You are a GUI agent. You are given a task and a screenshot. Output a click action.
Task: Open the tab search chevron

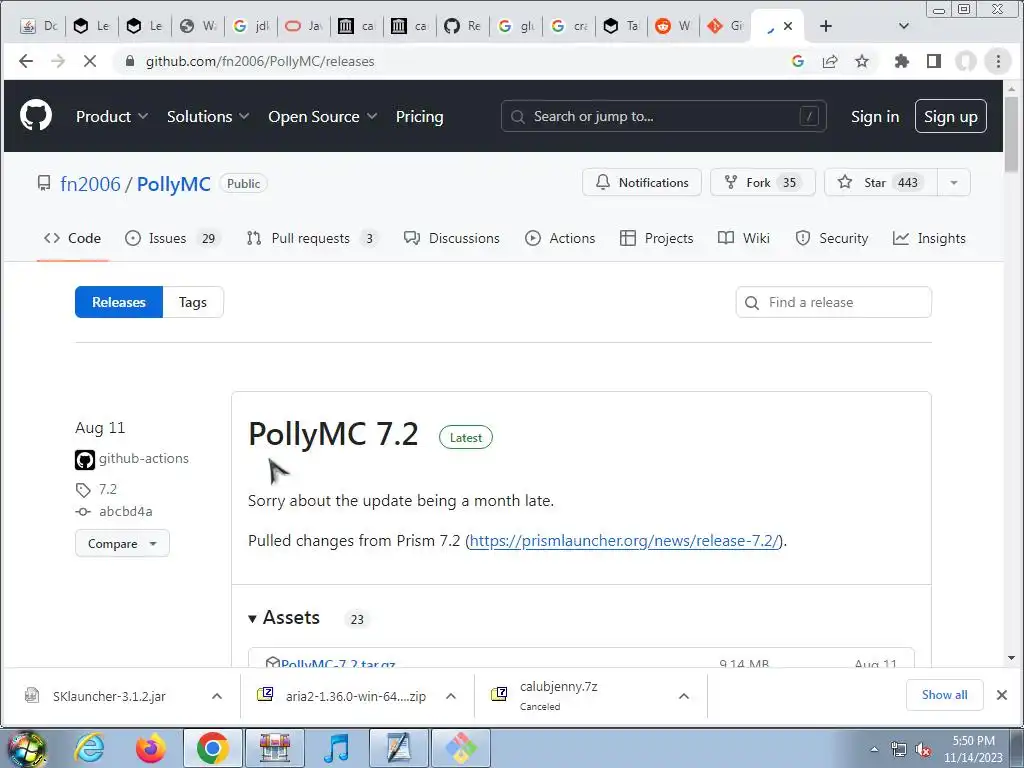pos(904,26)
